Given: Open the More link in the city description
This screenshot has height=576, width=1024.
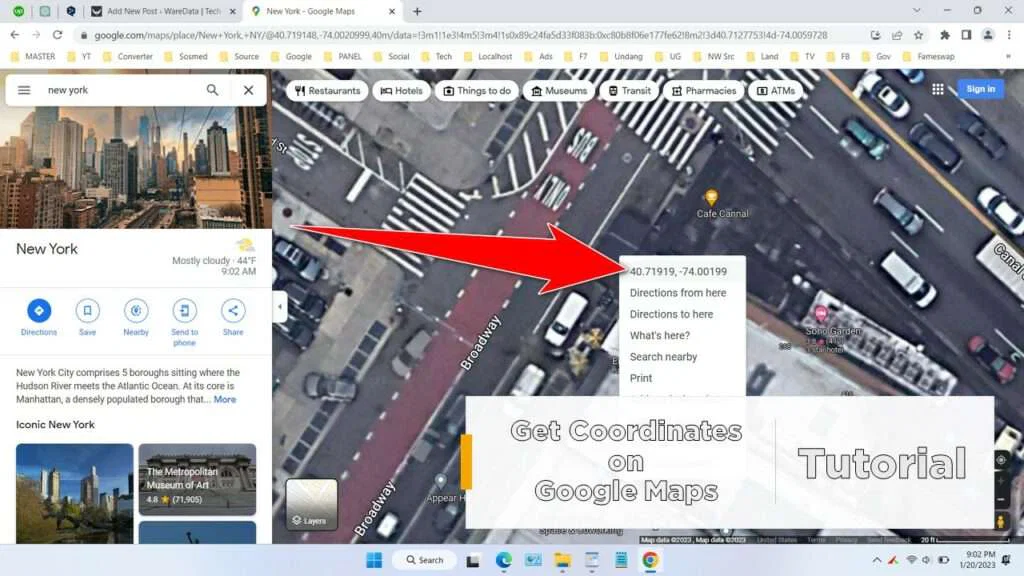Looking at the screenshot, I should [x=225, y=398].
